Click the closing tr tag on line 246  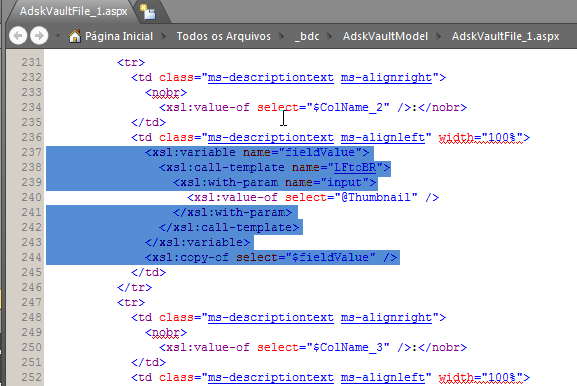pos(134,287)
